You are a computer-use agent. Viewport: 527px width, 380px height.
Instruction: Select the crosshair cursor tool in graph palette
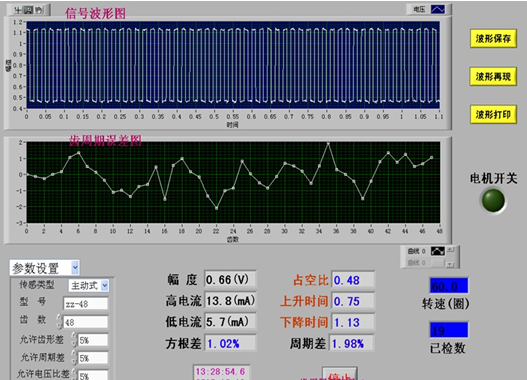17,10
